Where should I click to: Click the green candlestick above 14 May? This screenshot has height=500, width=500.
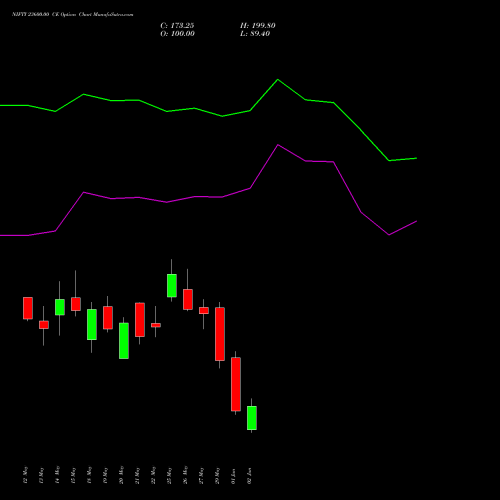60,307
